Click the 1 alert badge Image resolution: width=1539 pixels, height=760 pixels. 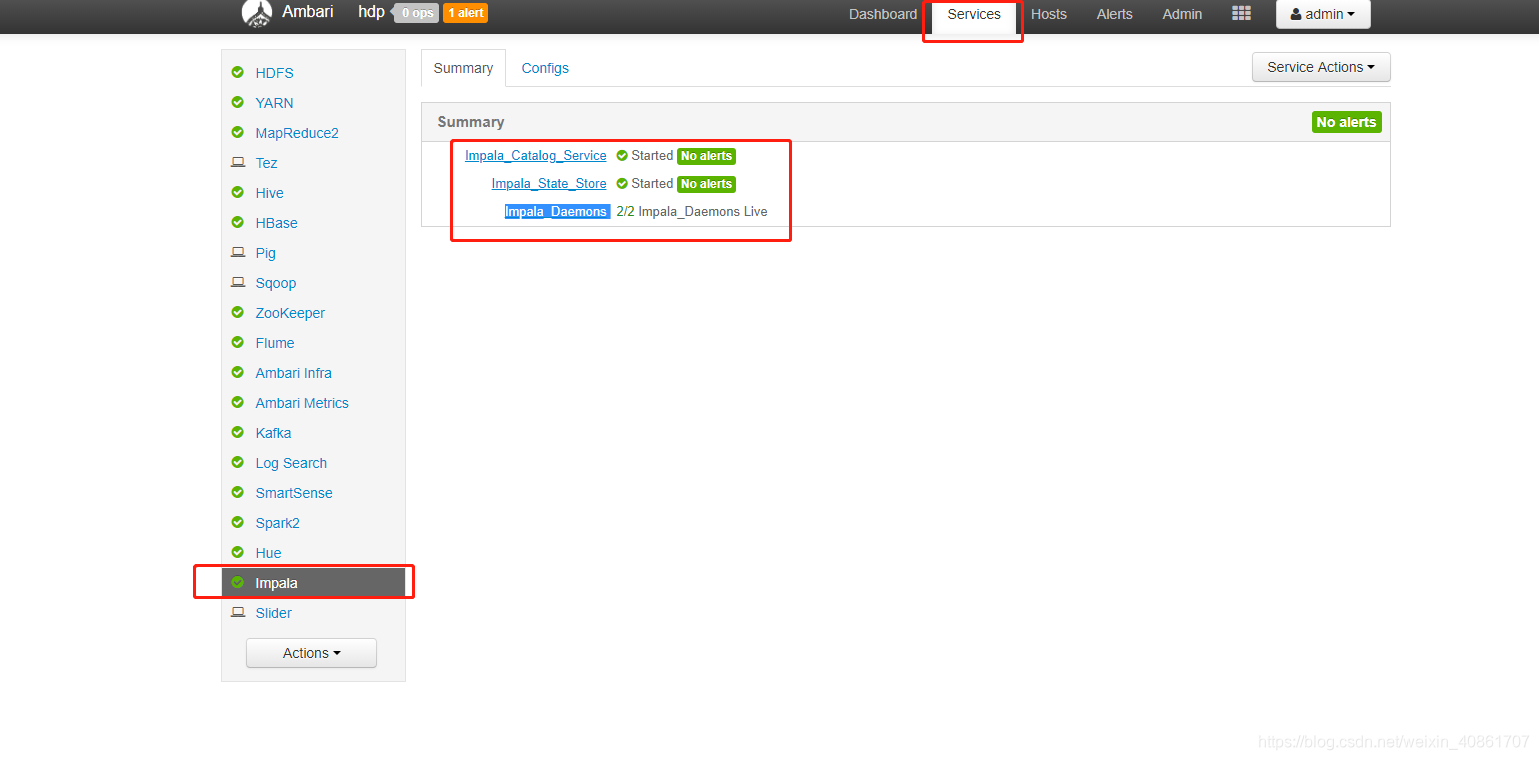[465, 13]
